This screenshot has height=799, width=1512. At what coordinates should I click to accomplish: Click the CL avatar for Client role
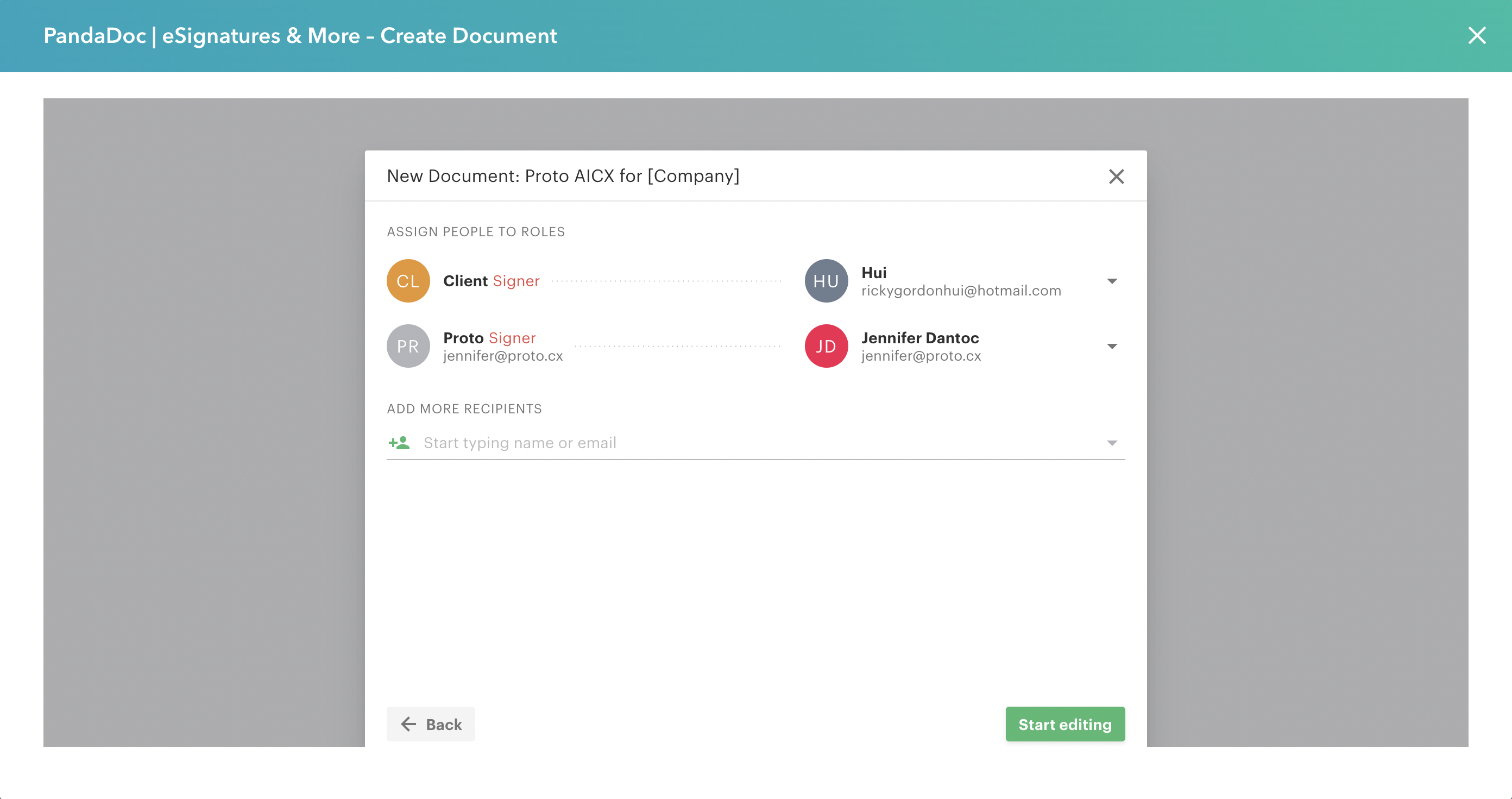(408, 281)
